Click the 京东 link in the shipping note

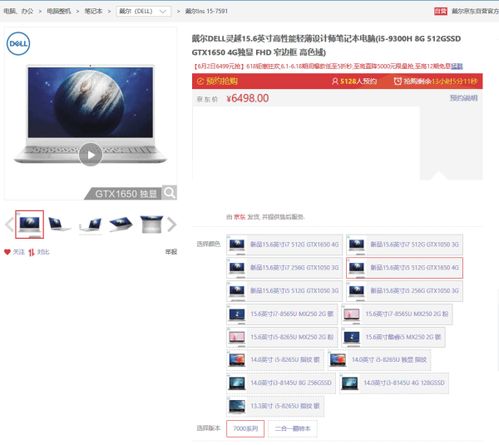tap(239, 217)
